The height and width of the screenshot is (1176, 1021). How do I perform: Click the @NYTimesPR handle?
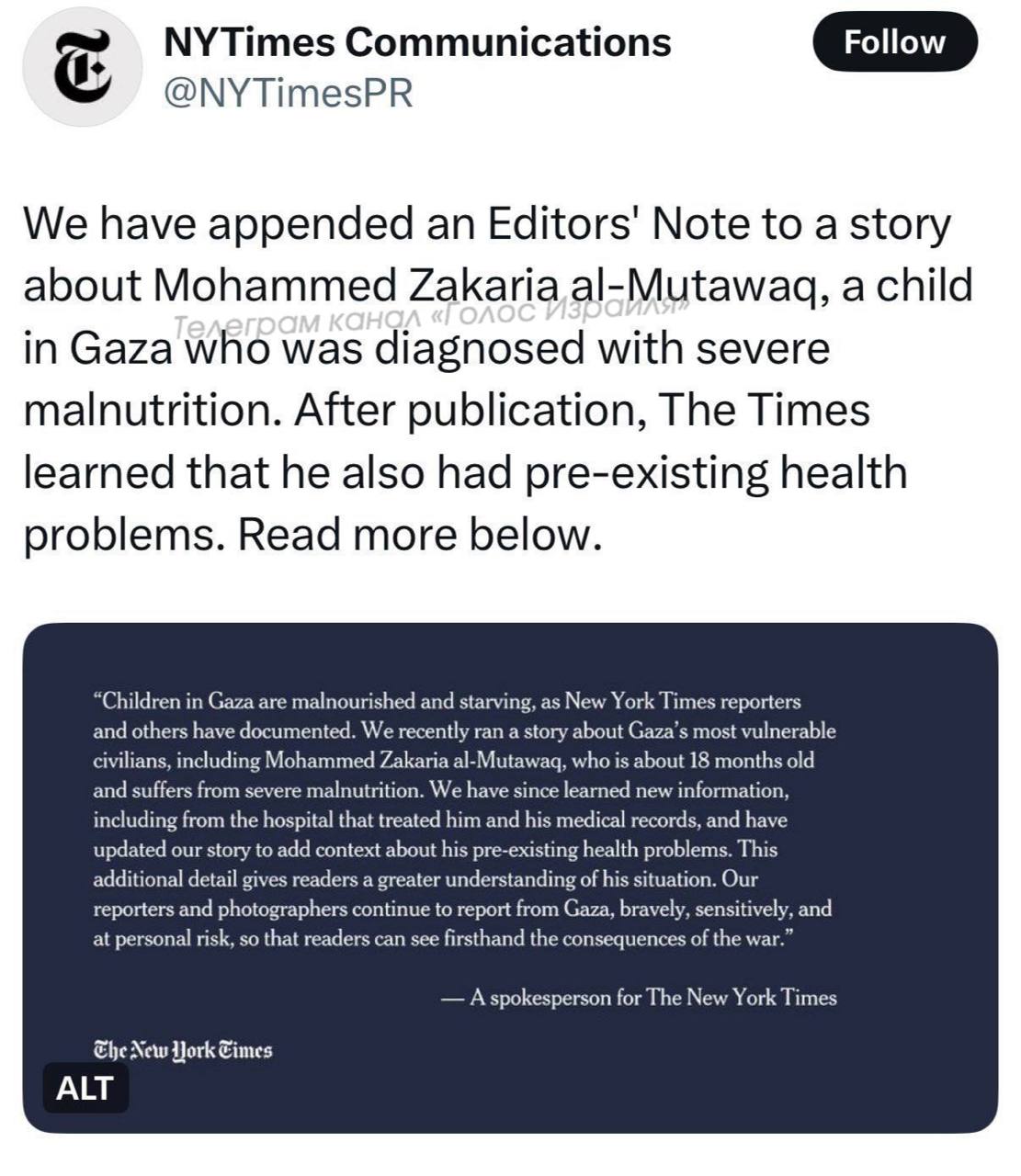288,93
